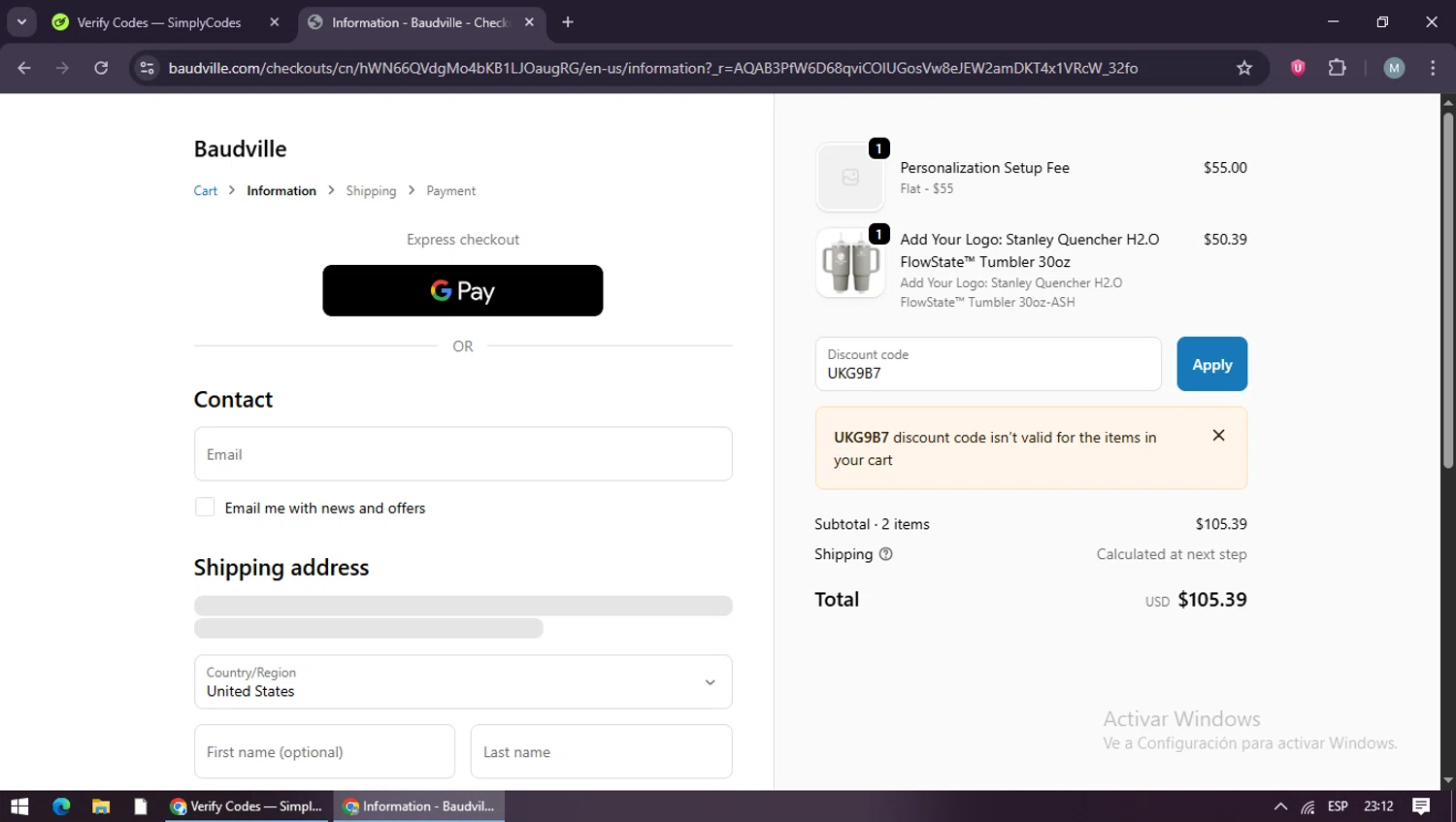Open the blank document taskbar icon

tap(141, 806)
